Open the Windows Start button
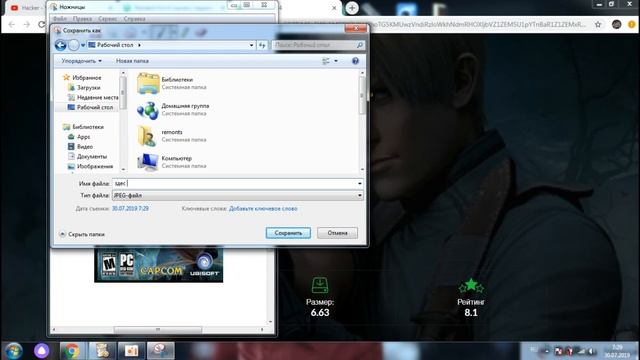Image resolution: width=640 pixels, height=360 pixels. click(x=13, y=351)
